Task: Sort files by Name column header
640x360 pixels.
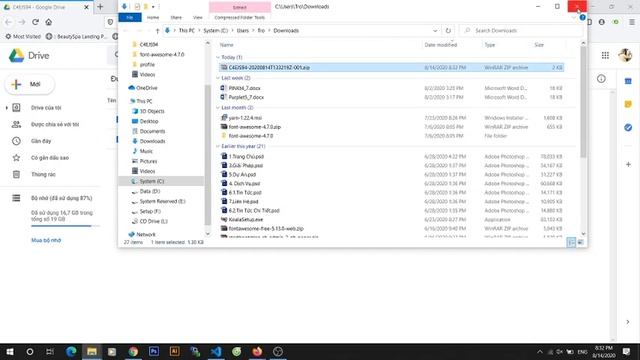Action: [x=227, y=45]
